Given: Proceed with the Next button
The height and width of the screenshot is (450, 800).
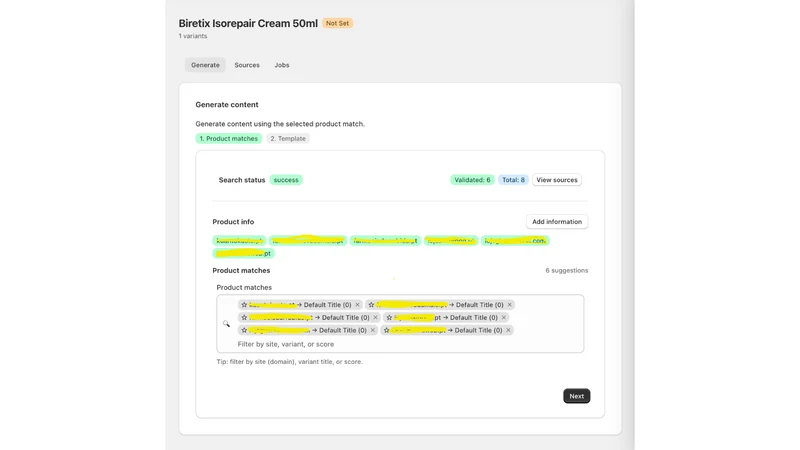Looking at the screenshot, I should click(577, 396).
